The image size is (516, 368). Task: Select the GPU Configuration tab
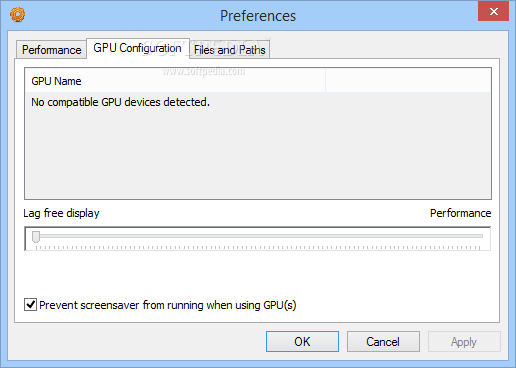click(x=138, y=48)
